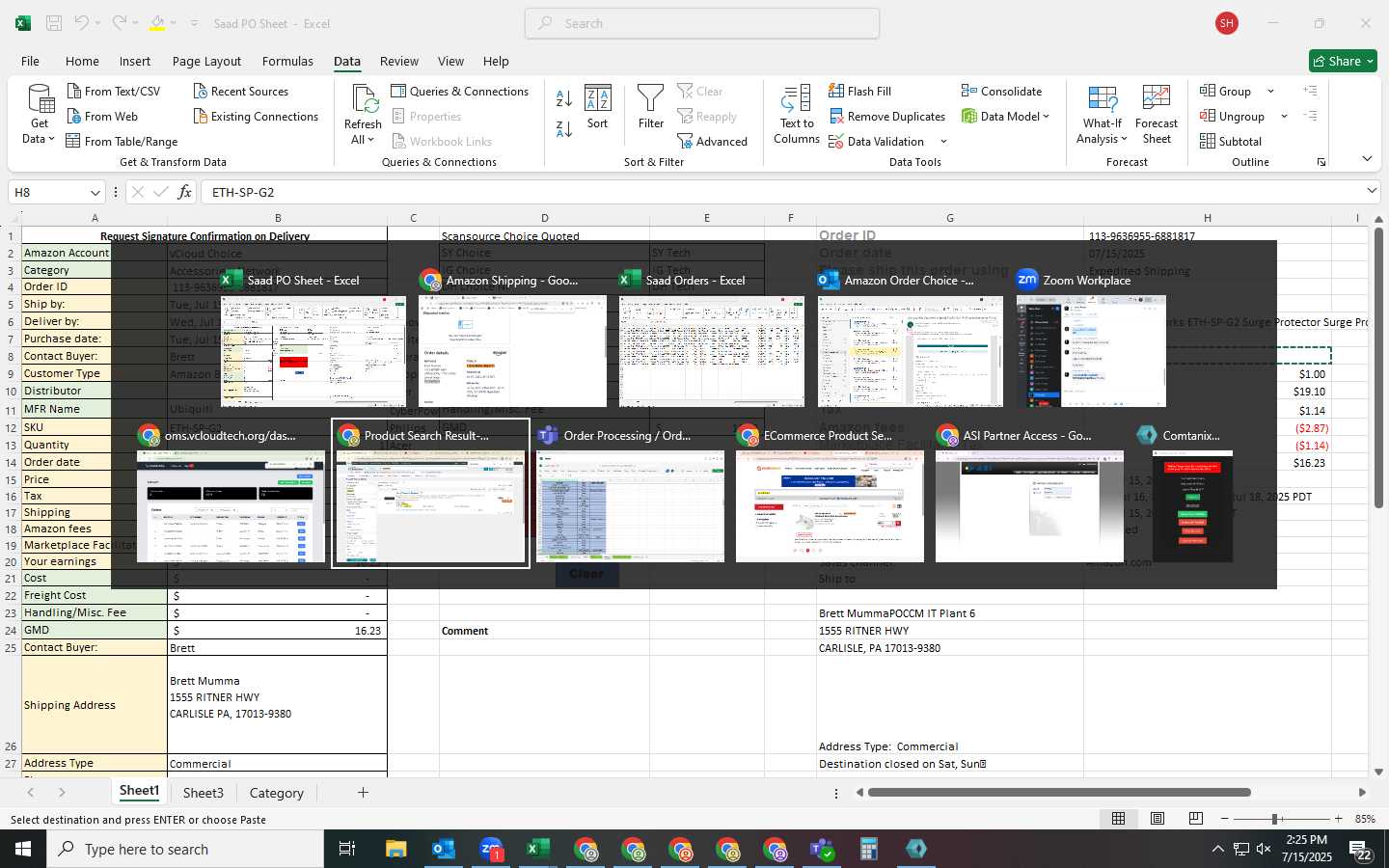This screenshot has height=868, width=1389.
Task: Click the zoom out minus button
Action: [1224, 819]
